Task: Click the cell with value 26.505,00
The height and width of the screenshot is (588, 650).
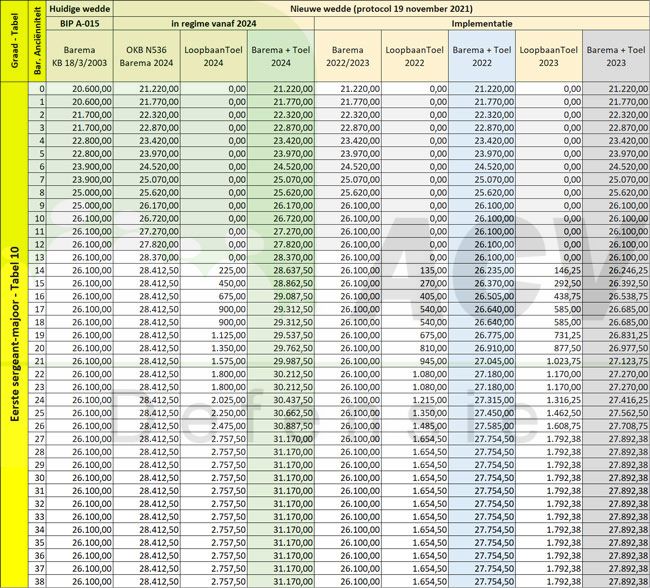Action: point(482,296)
